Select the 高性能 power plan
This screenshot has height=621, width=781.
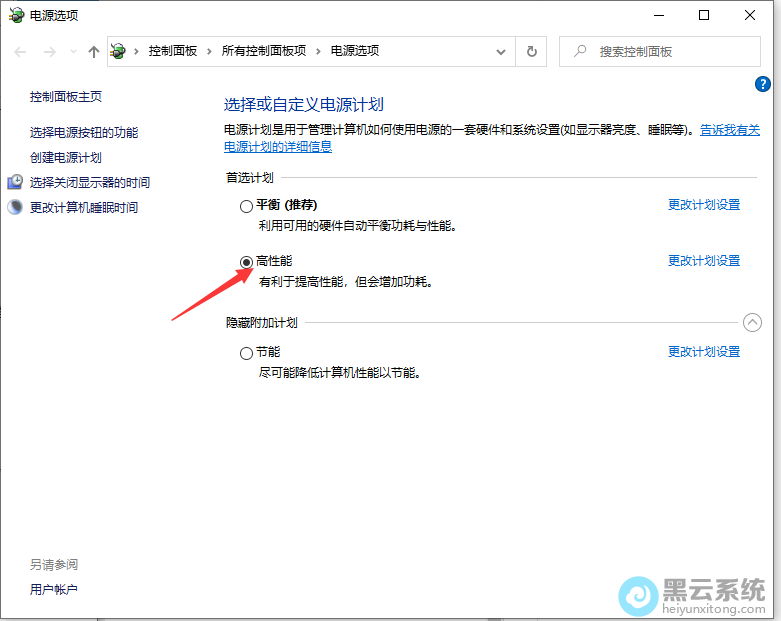pos(246,261)
